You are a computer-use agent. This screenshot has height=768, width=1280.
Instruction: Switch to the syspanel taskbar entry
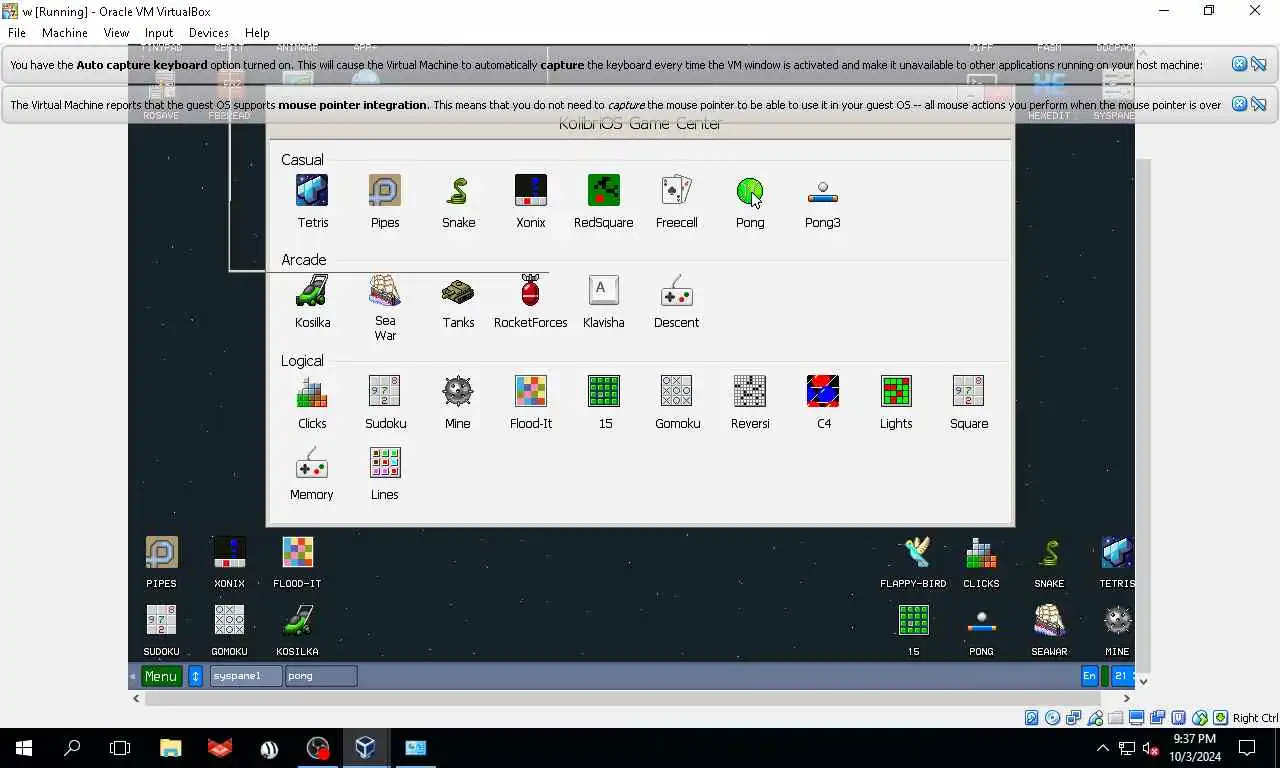click(x=245, y=676)
